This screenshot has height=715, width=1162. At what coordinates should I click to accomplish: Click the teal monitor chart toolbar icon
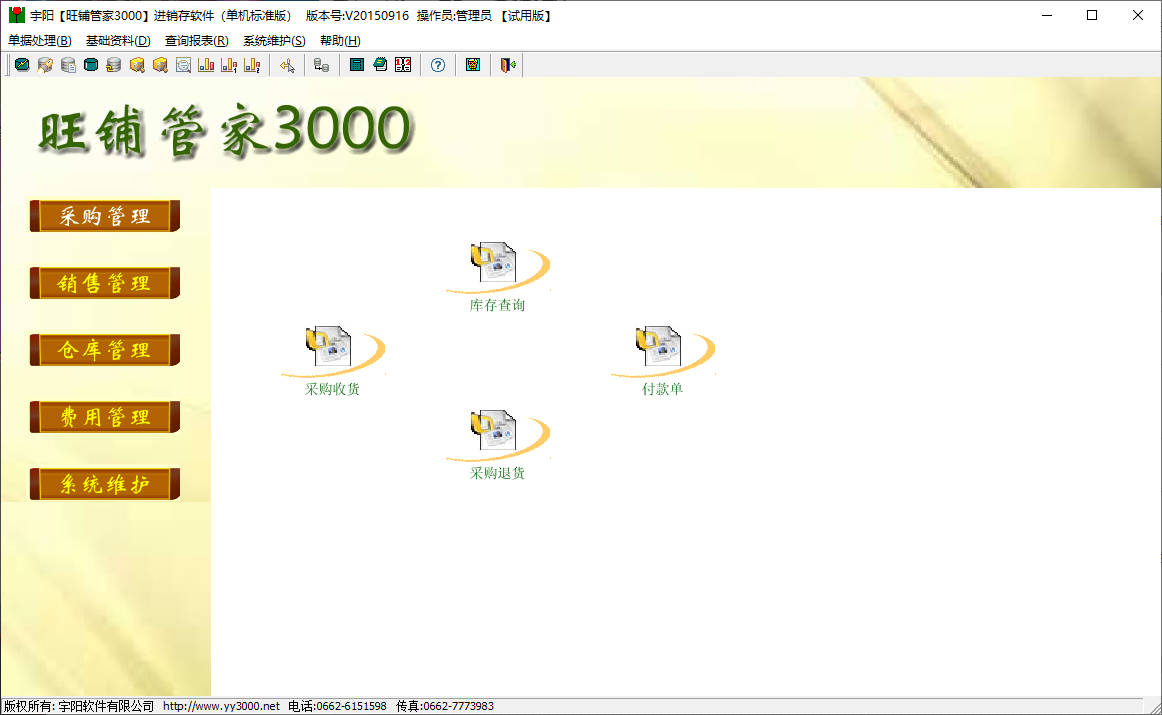point(22,65)
